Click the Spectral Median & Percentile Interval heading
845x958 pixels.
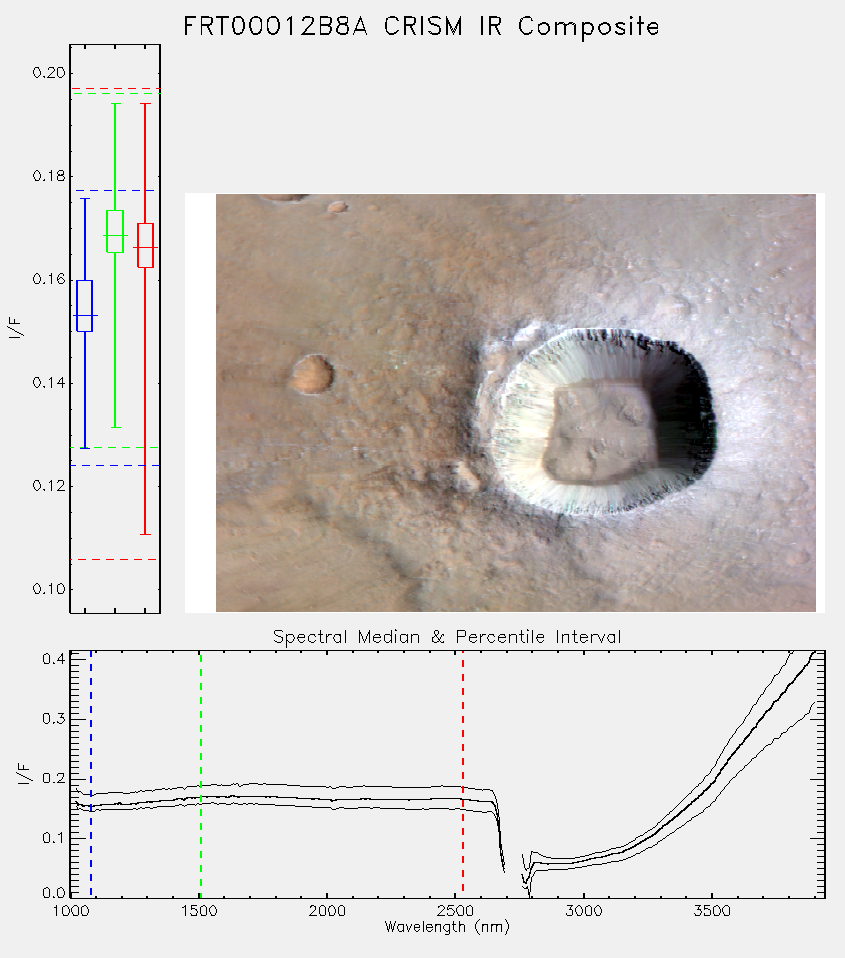tap(447, 637)
